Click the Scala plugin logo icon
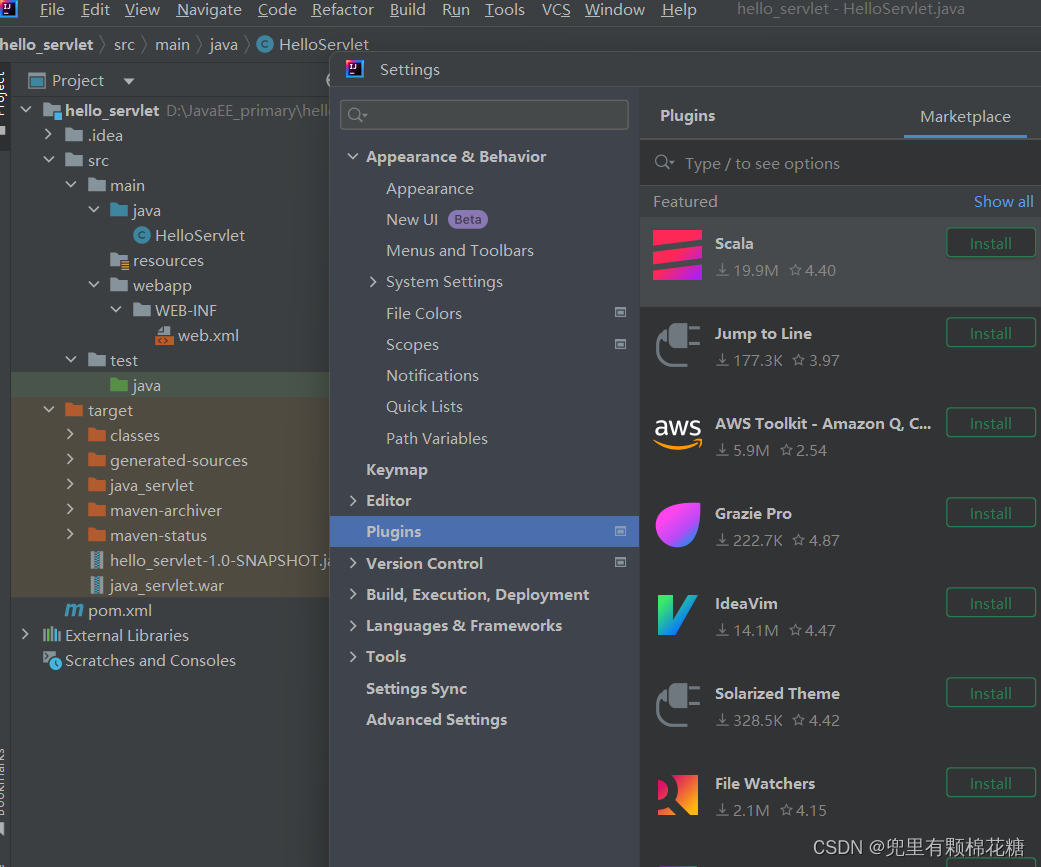The height and width of the screenshot is (867, 1041). (677, 256)
